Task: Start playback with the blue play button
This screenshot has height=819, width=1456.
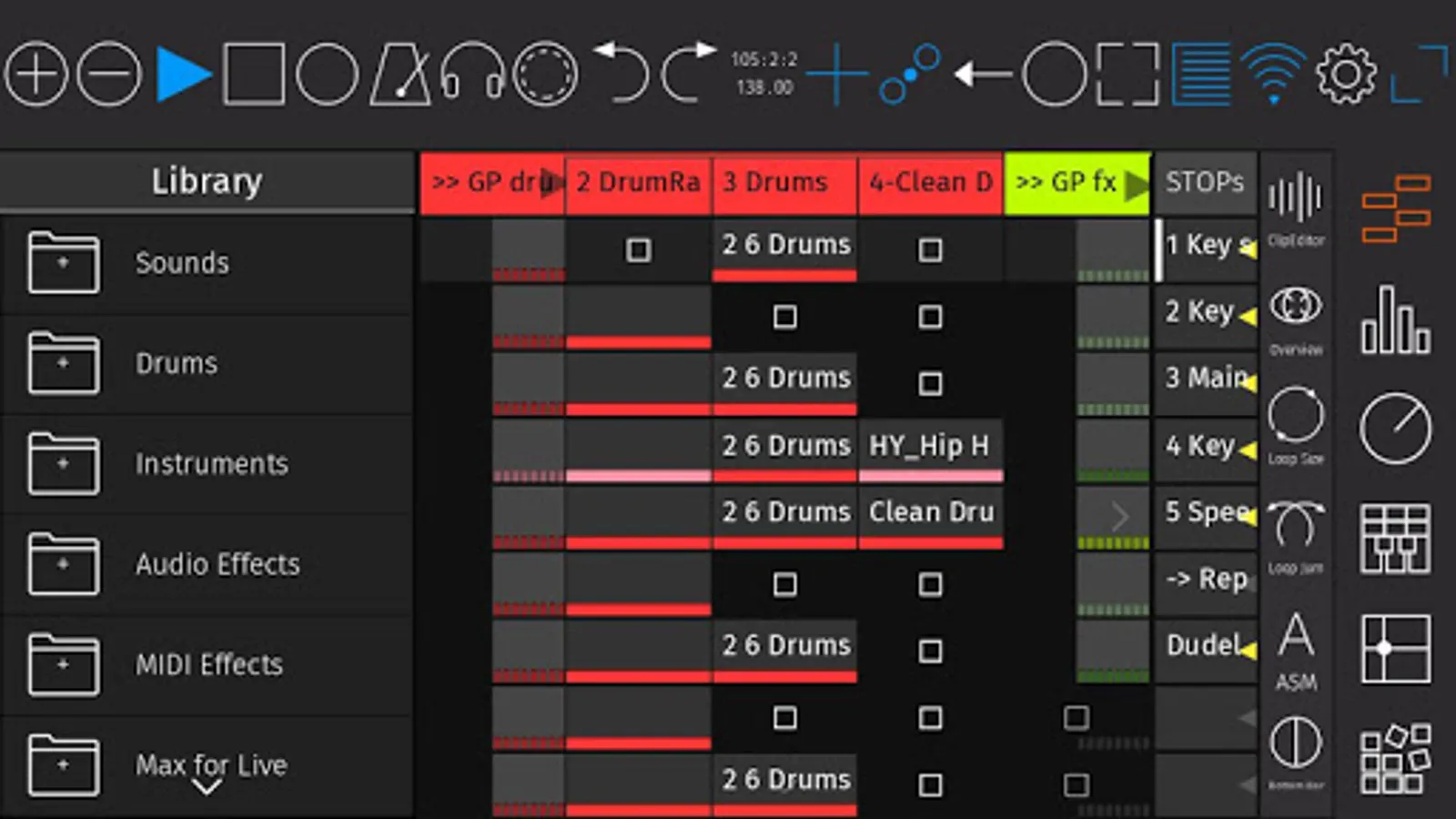Action: tap(184, 74)
